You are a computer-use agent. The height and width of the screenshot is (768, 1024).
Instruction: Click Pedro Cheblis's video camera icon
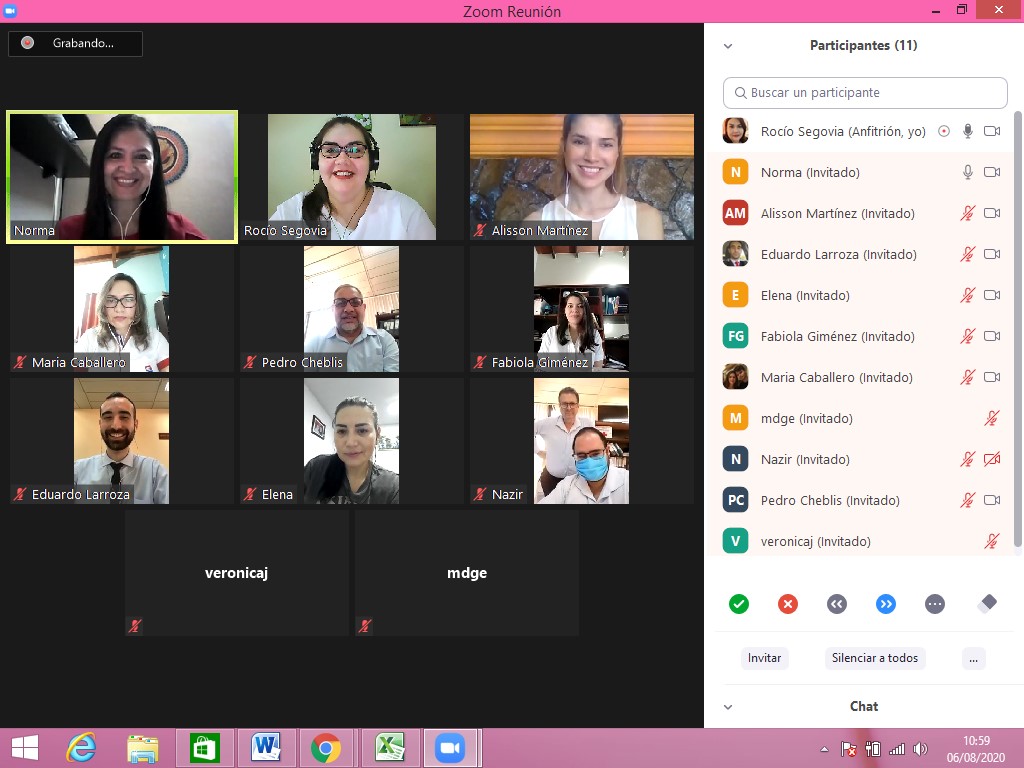pos(992,500)
